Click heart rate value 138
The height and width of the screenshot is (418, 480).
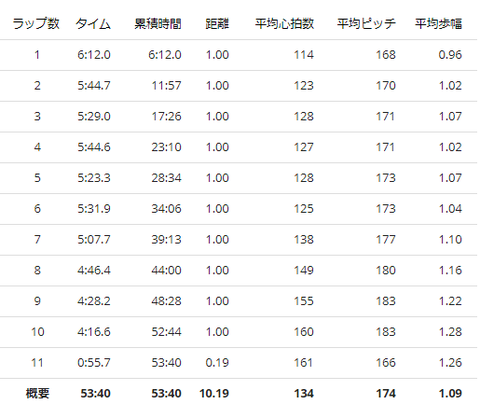pos(304,239)
